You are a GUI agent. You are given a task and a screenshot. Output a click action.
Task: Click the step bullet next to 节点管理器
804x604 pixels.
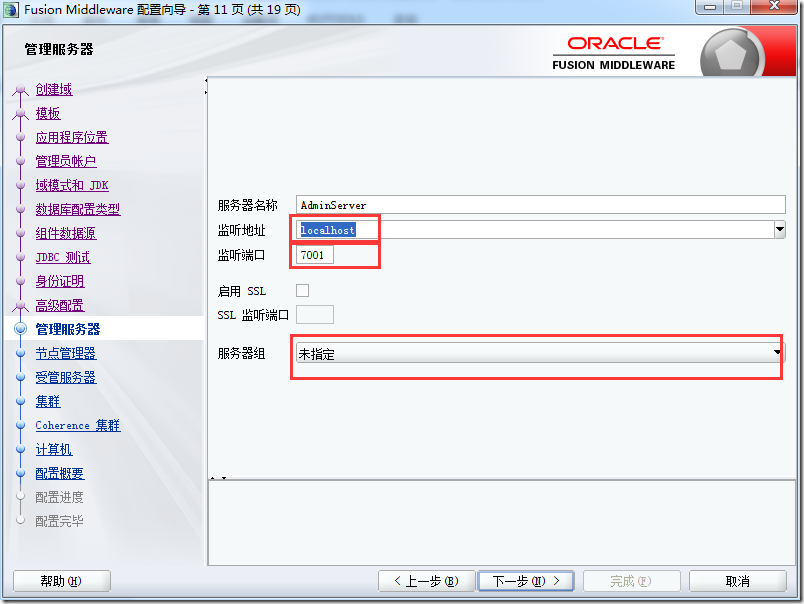coord(21,353)
